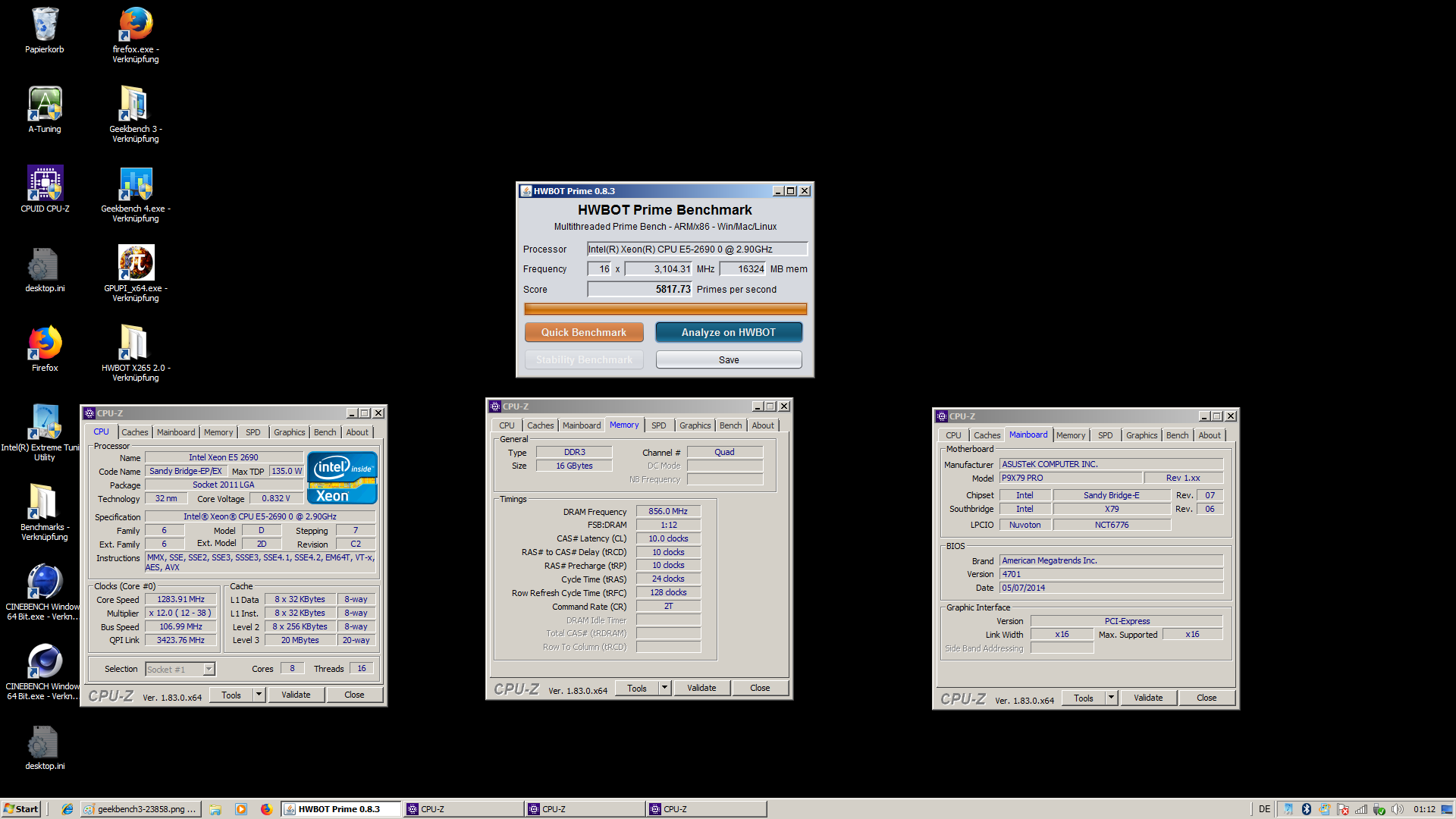This screenshot has height=819, width=1456.
Task: Open the geekbench3-23858.png taskbar item
Action: point(141,809)
